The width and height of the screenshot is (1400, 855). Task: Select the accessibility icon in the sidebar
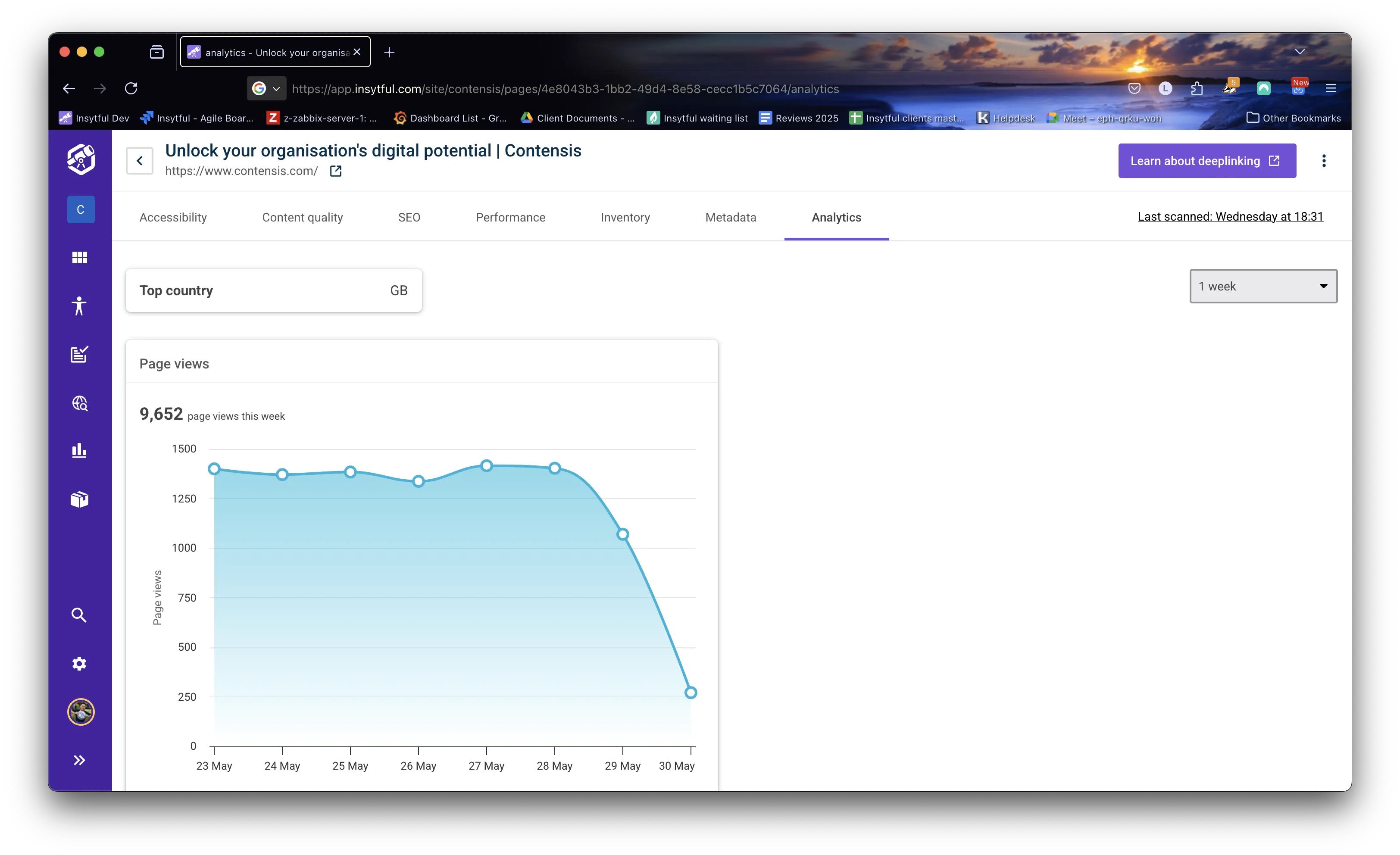coord(79,306)
